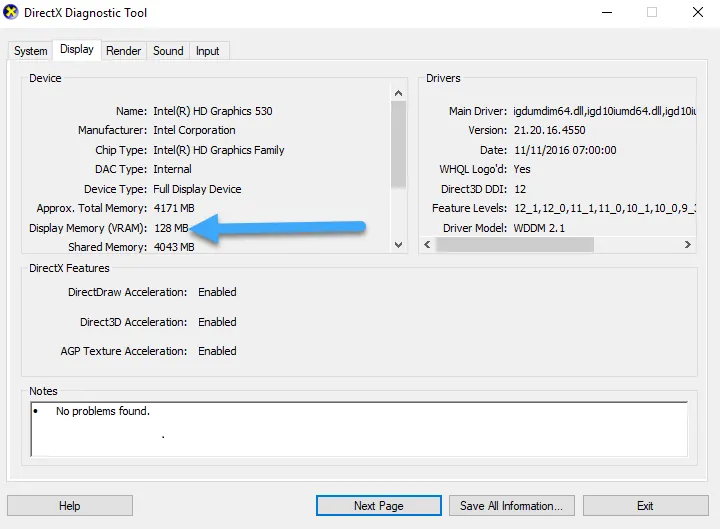Click Drivers panel scroll left arrow
Image resolution: width=720 pixels, height=529 pixels.
coord(427,244)
